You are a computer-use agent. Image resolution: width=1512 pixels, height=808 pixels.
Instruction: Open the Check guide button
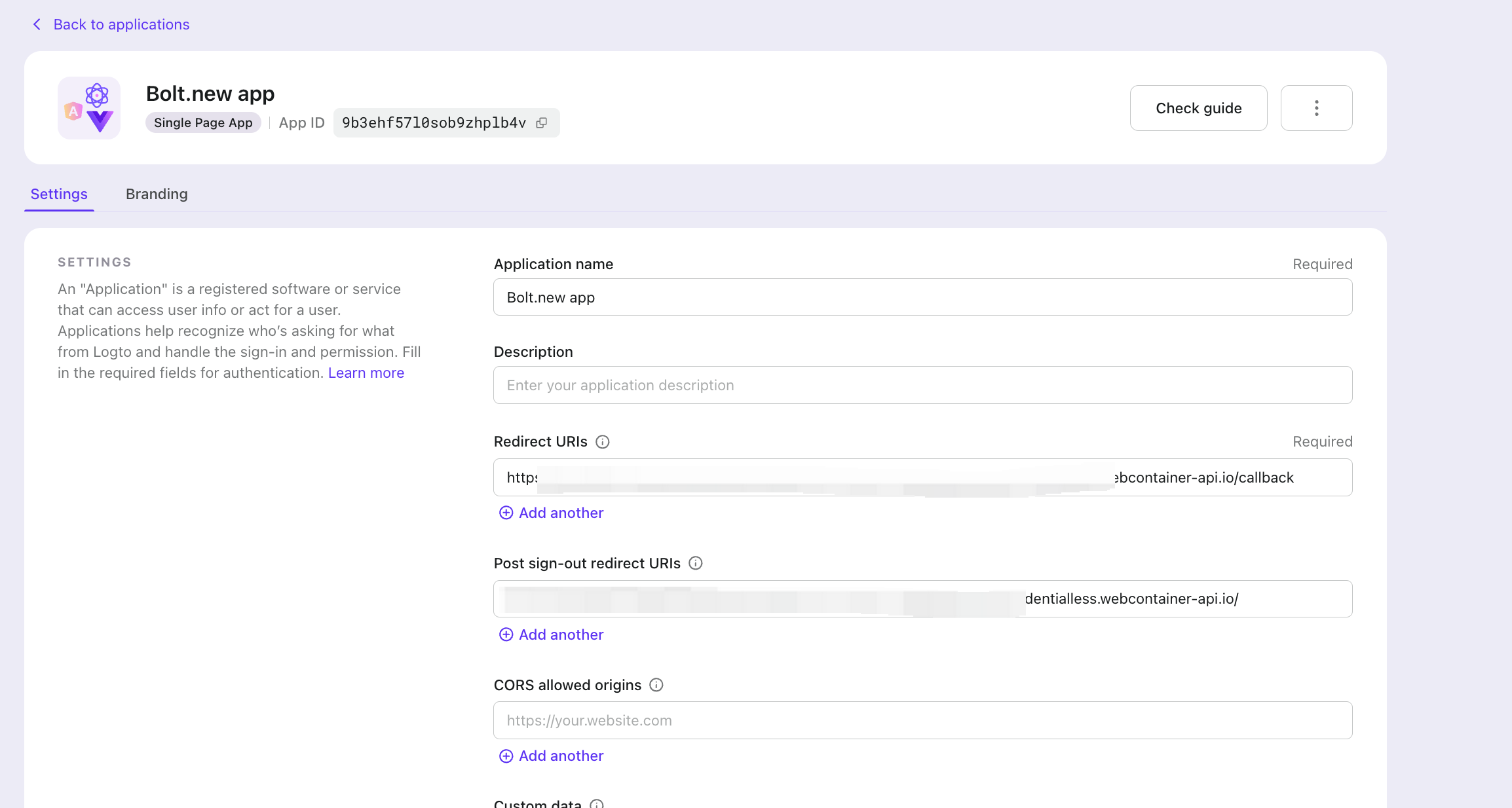1198,108
